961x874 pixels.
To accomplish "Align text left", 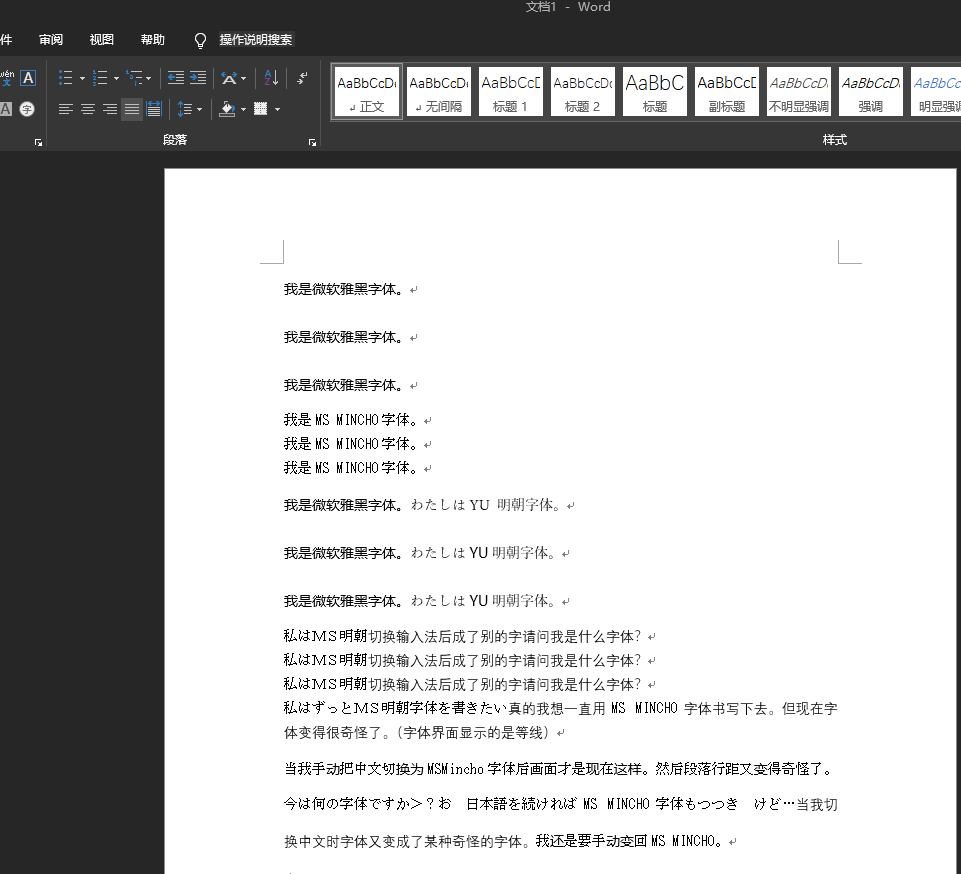I will (66, 109).
